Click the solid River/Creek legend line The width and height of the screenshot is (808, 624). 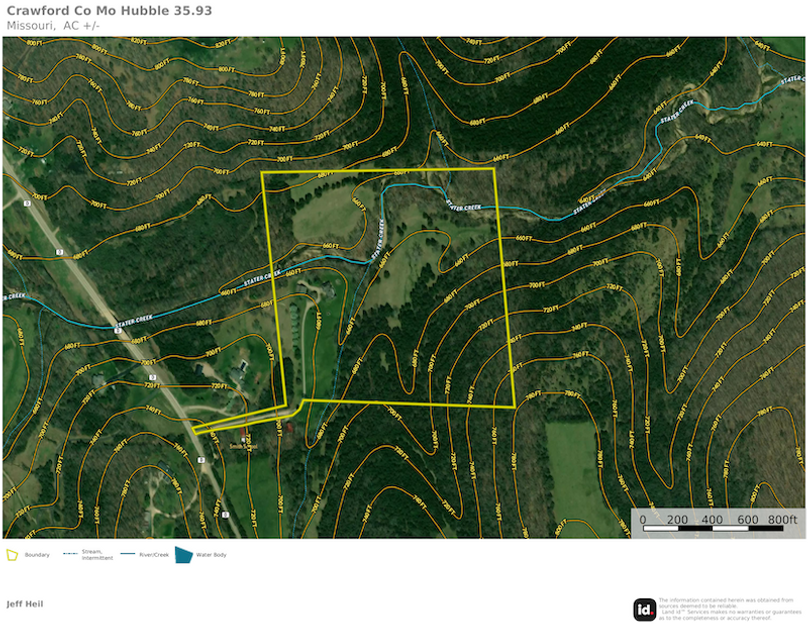[128, 554]
